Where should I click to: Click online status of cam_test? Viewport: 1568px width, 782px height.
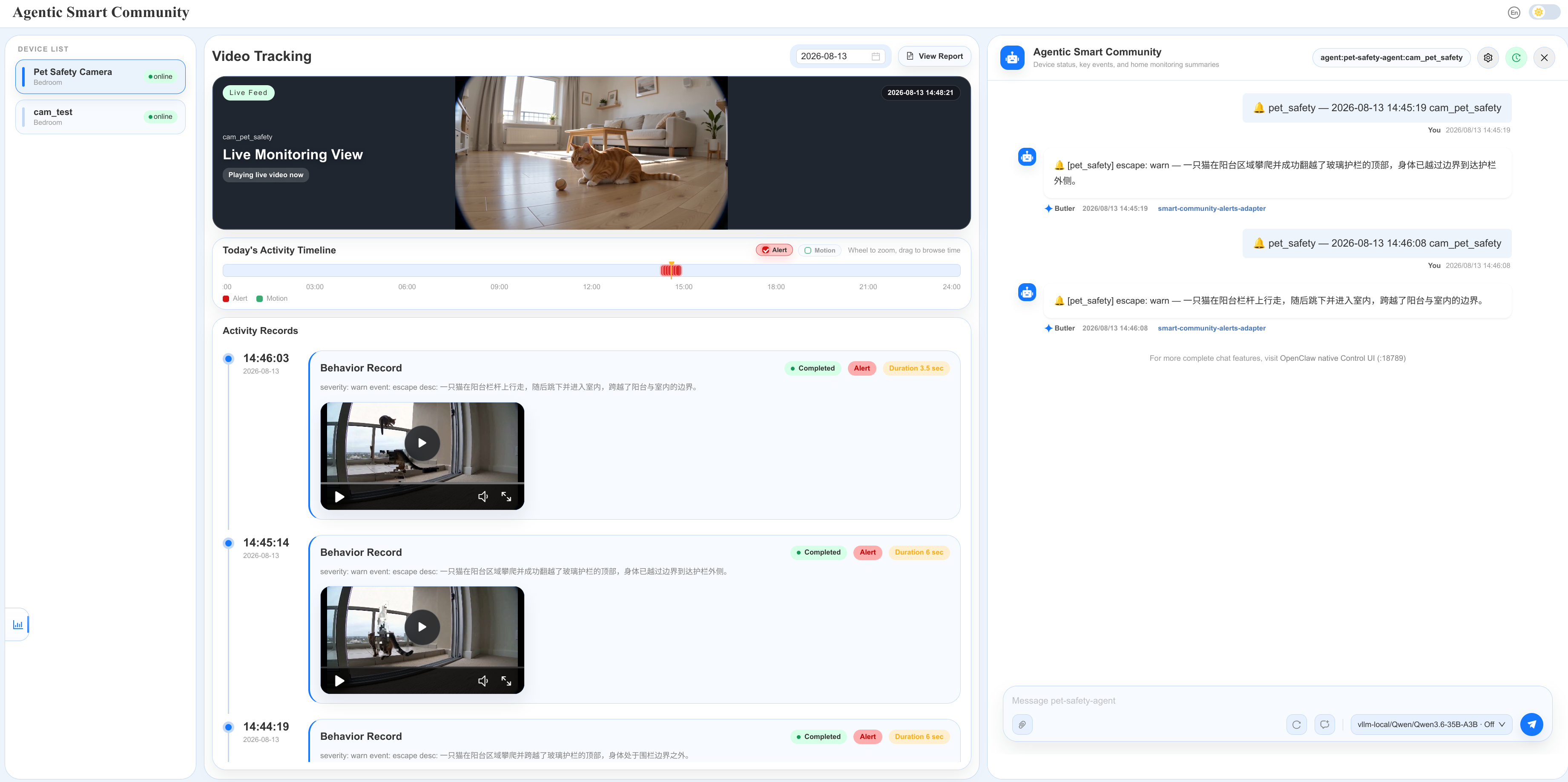161,117
